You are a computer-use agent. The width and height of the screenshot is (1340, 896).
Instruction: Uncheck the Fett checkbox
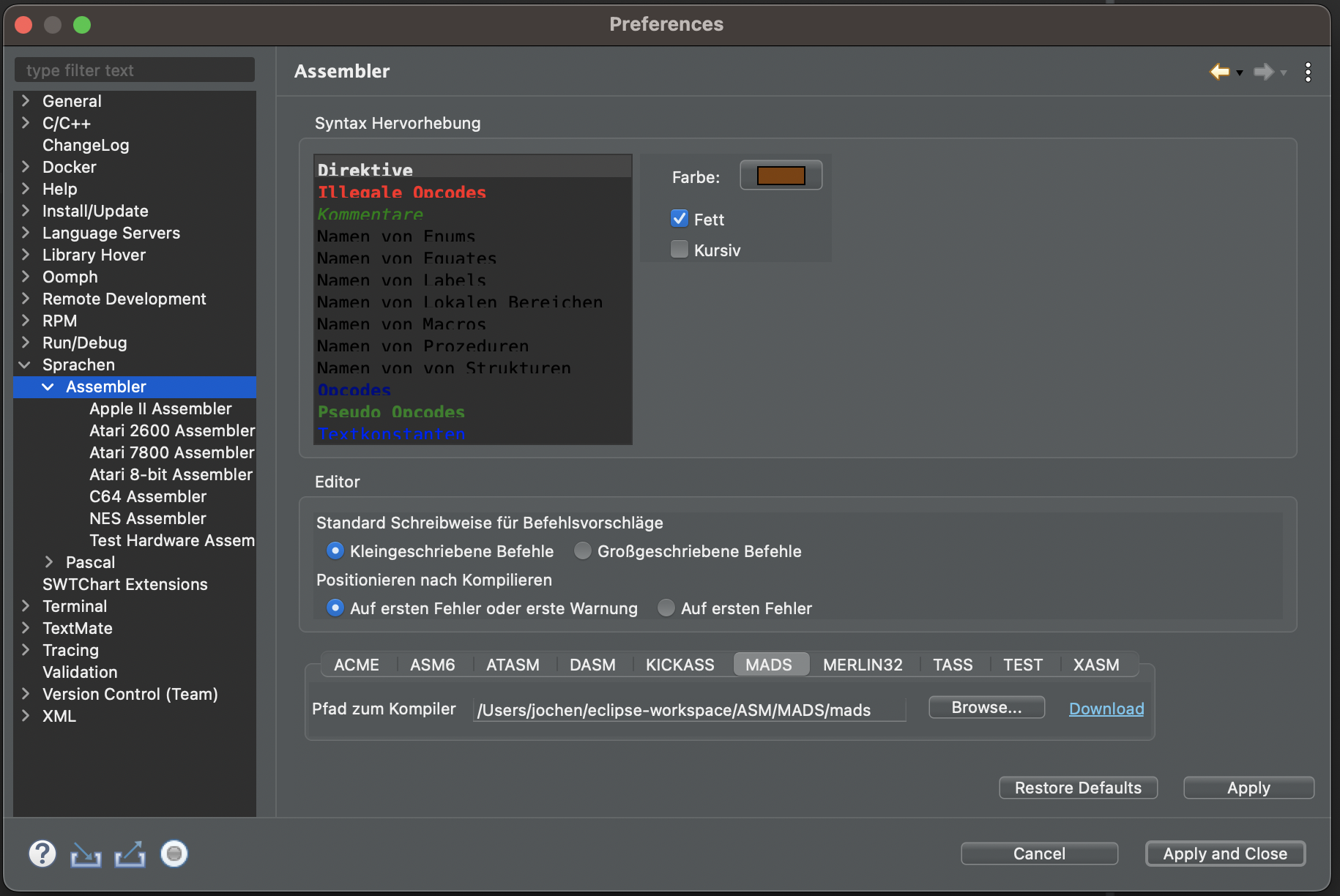(x=680, y=219)
